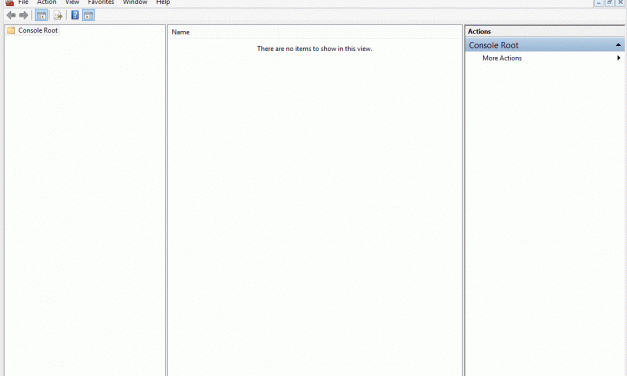The height and width of the screenshot is (376, 627).
Task: Open Help via blue question icon
Action: click(x=75, y=15)
